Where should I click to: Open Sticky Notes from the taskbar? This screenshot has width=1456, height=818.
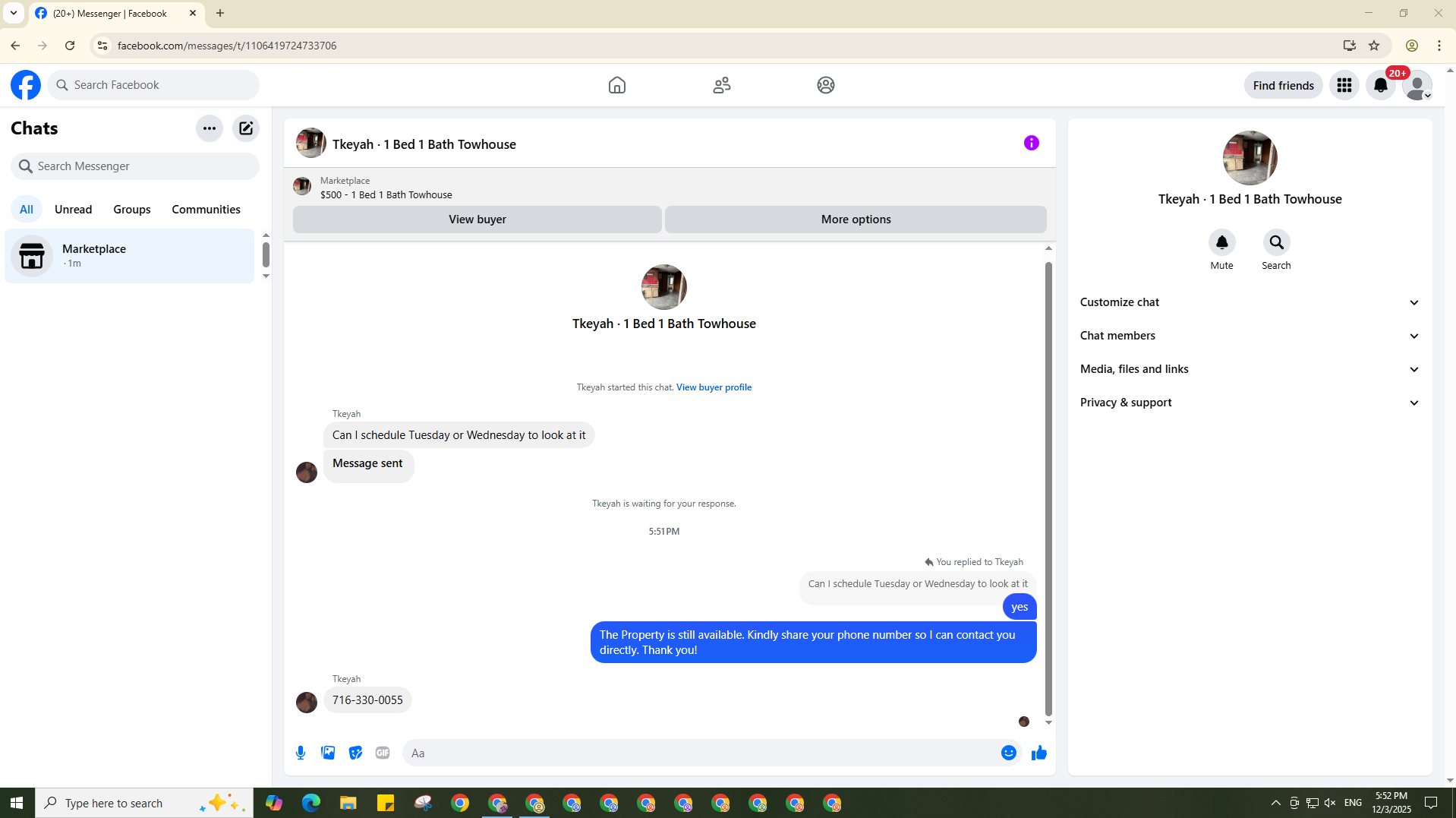386,803
